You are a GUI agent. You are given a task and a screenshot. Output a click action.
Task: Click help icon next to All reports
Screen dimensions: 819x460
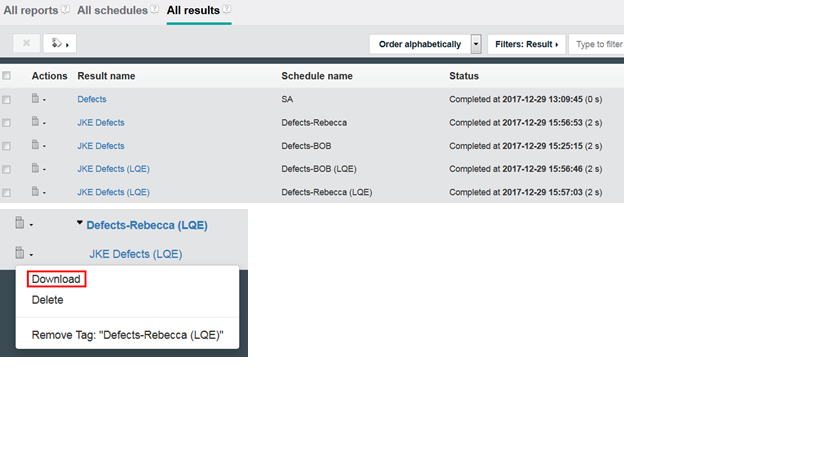coord(65,10)
